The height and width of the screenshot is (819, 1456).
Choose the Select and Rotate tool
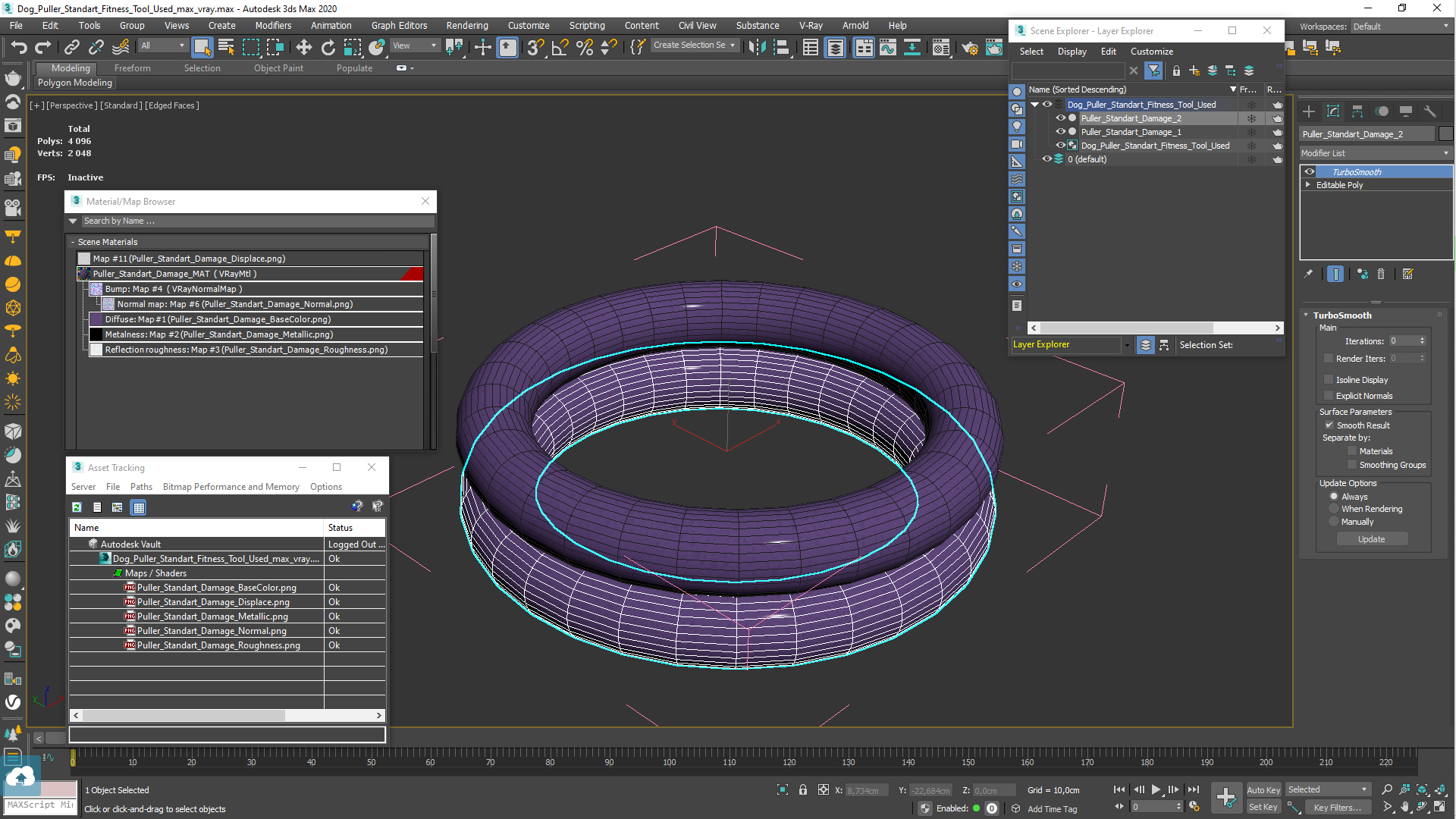(x=328, y=47)
